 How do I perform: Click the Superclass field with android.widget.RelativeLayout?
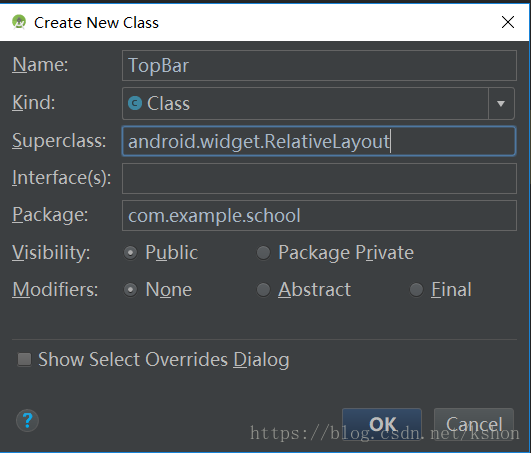point(319,141)
